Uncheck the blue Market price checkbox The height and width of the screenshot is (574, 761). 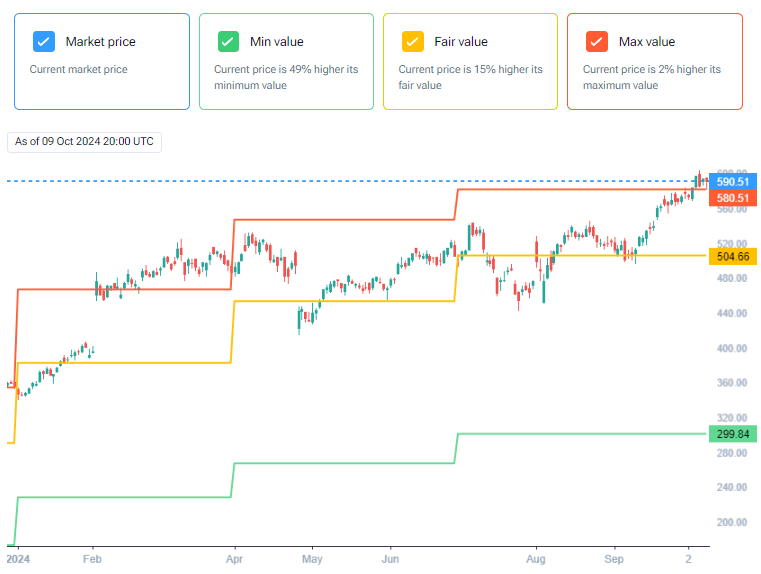[x=44, y=42]
